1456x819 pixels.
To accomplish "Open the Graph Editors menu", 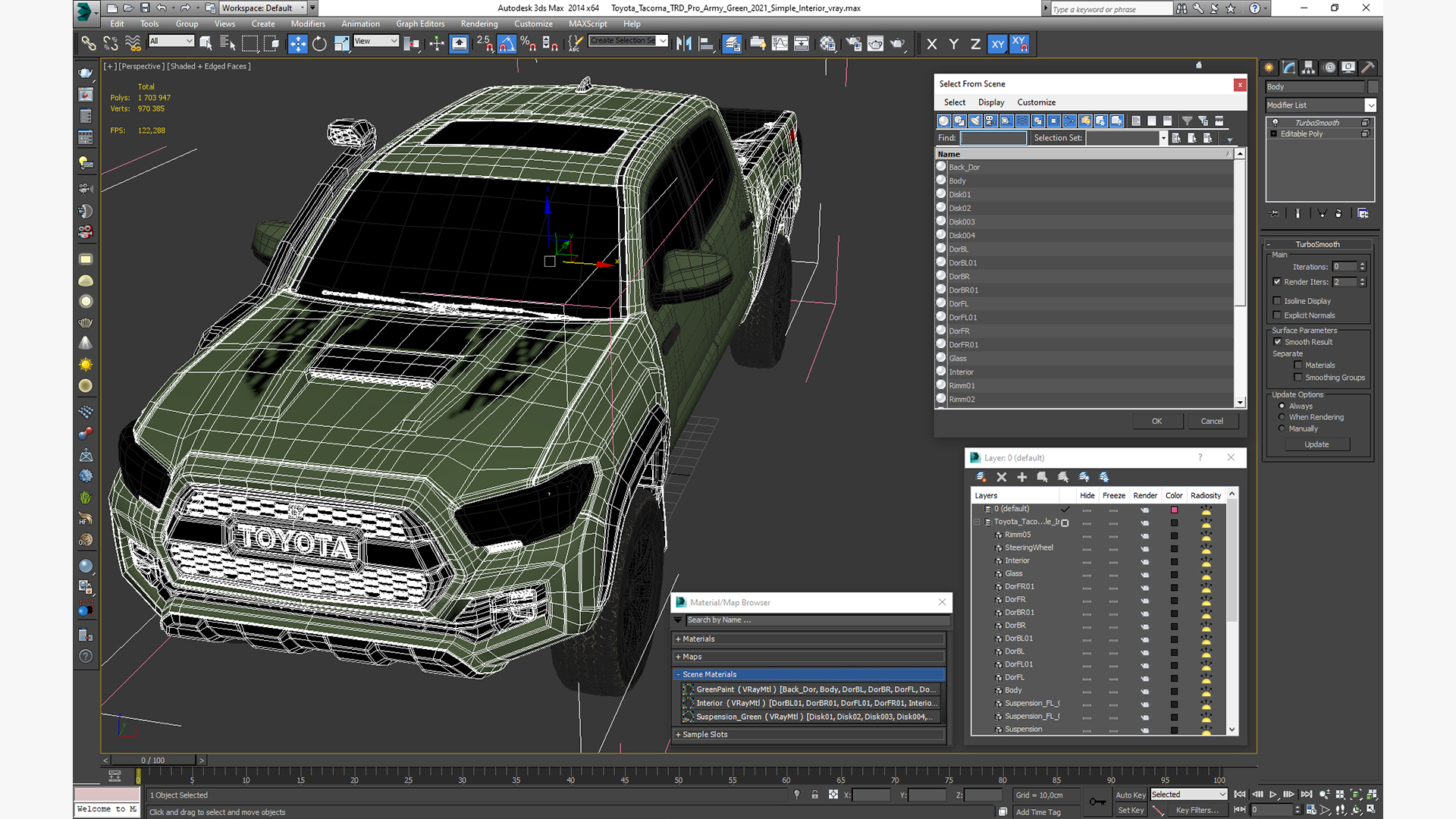I will pyautogui.click(x=420, y=24).
